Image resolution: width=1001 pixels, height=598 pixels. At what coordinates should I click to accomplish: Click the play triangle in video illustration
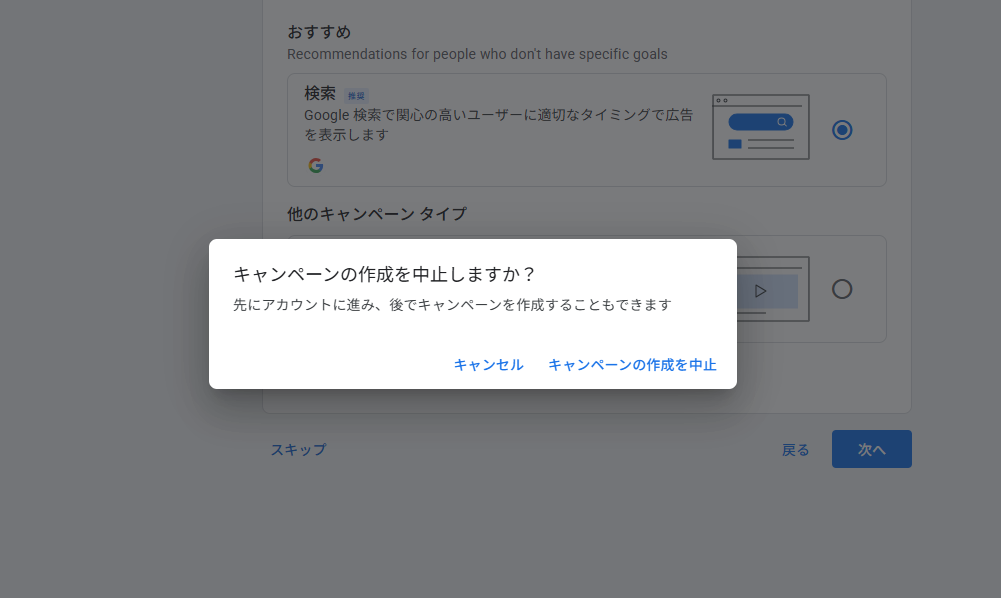tap(760, 291)
